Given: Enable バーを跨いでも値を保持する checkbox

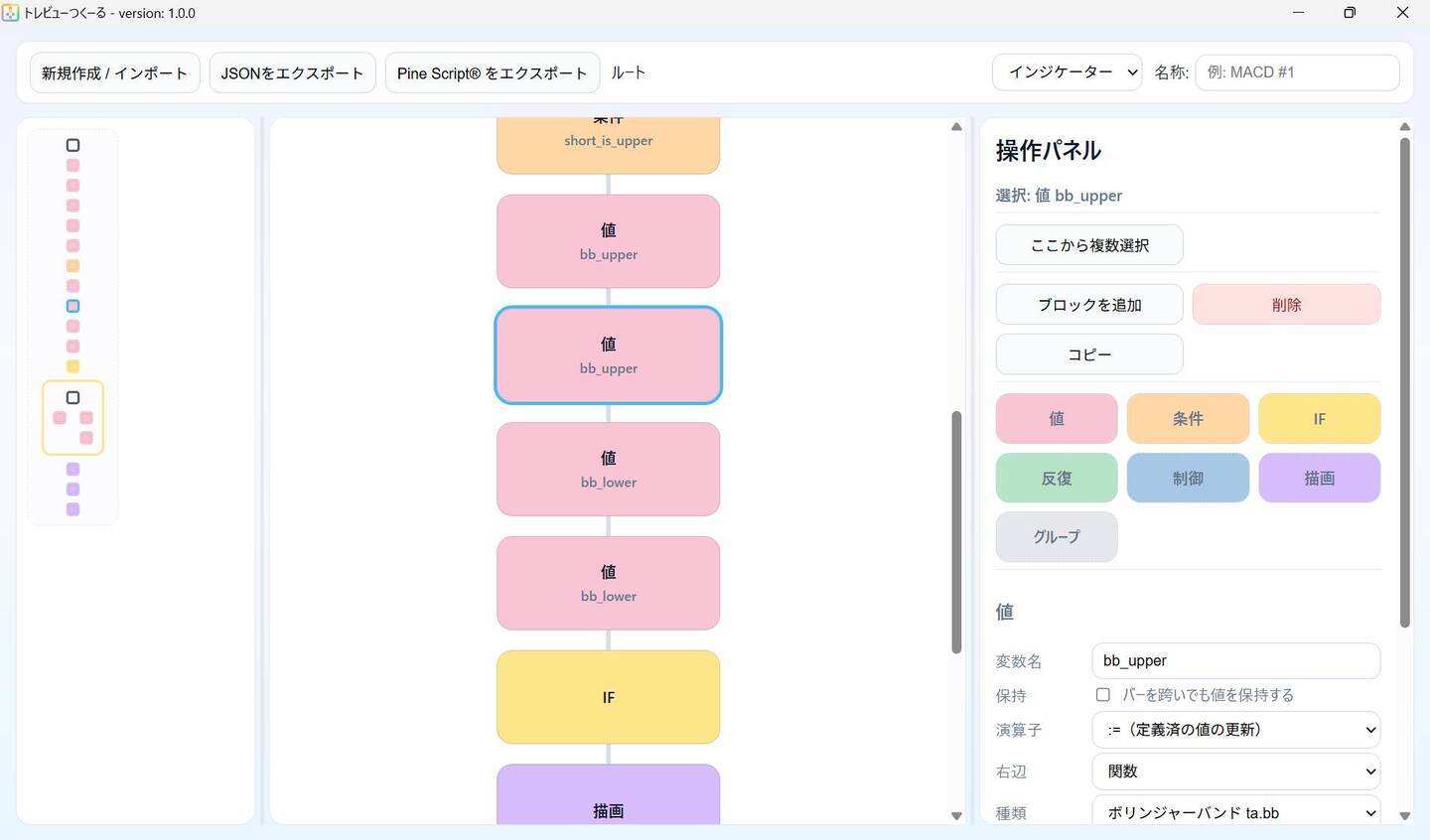Looking at the screenshot, I should point(1102,695).
